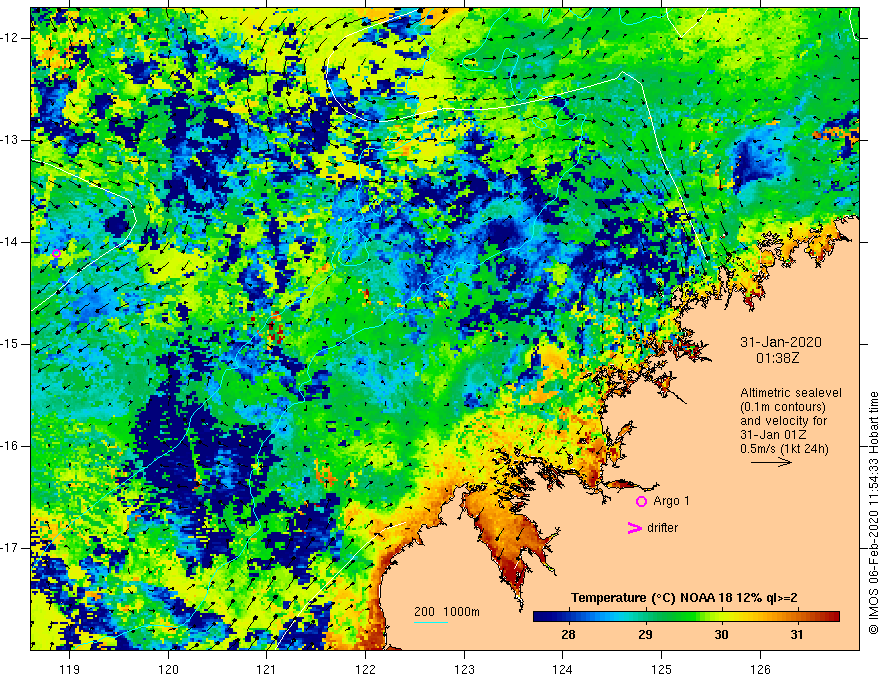Click the 122 longitude axis label
Viewport: 880px width, 680px height.
pyautogui.click(x=365, y=669)
